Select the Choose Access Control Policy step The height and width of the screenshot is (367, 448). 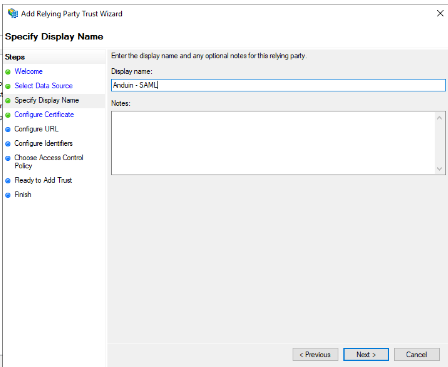(x=49, y=161)
